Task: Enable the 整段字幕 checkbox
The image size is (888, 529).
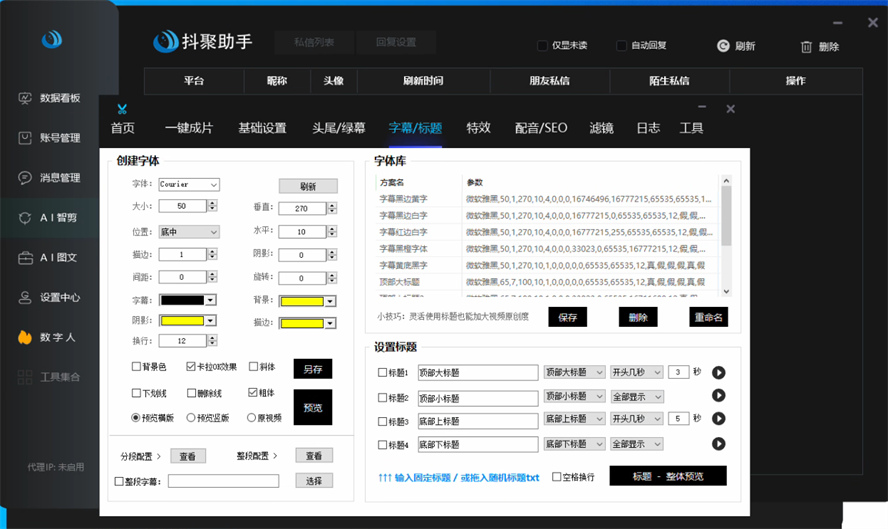Action: 119,481
